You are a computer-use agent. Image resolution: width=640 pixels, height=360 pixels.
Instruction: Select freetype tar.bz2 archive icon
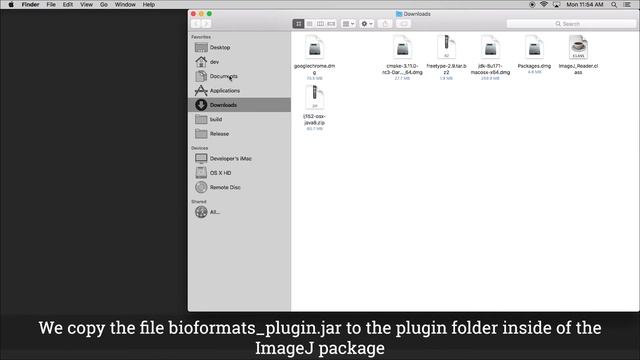tap(446, 47)
